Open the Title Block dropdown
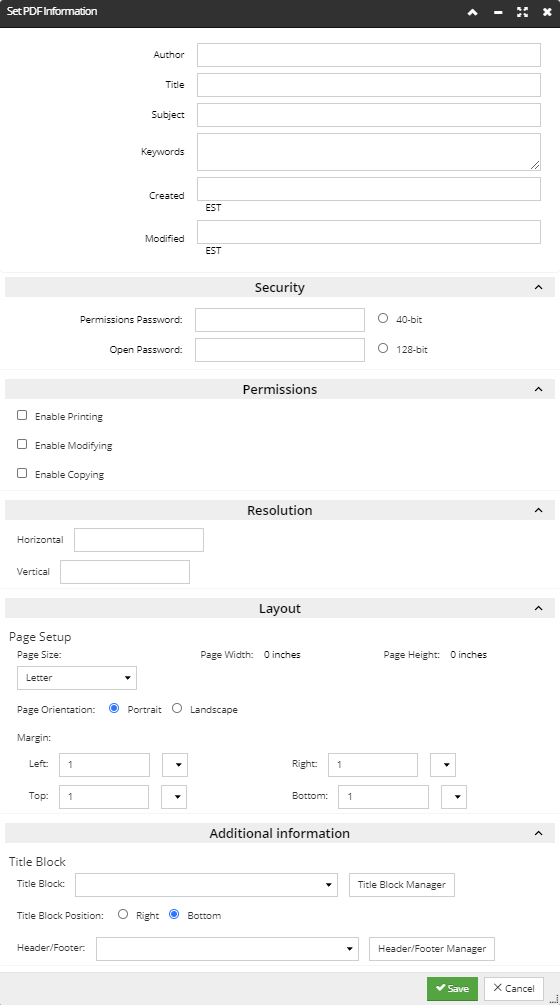560x1005 pixels. tap(206, 885)
